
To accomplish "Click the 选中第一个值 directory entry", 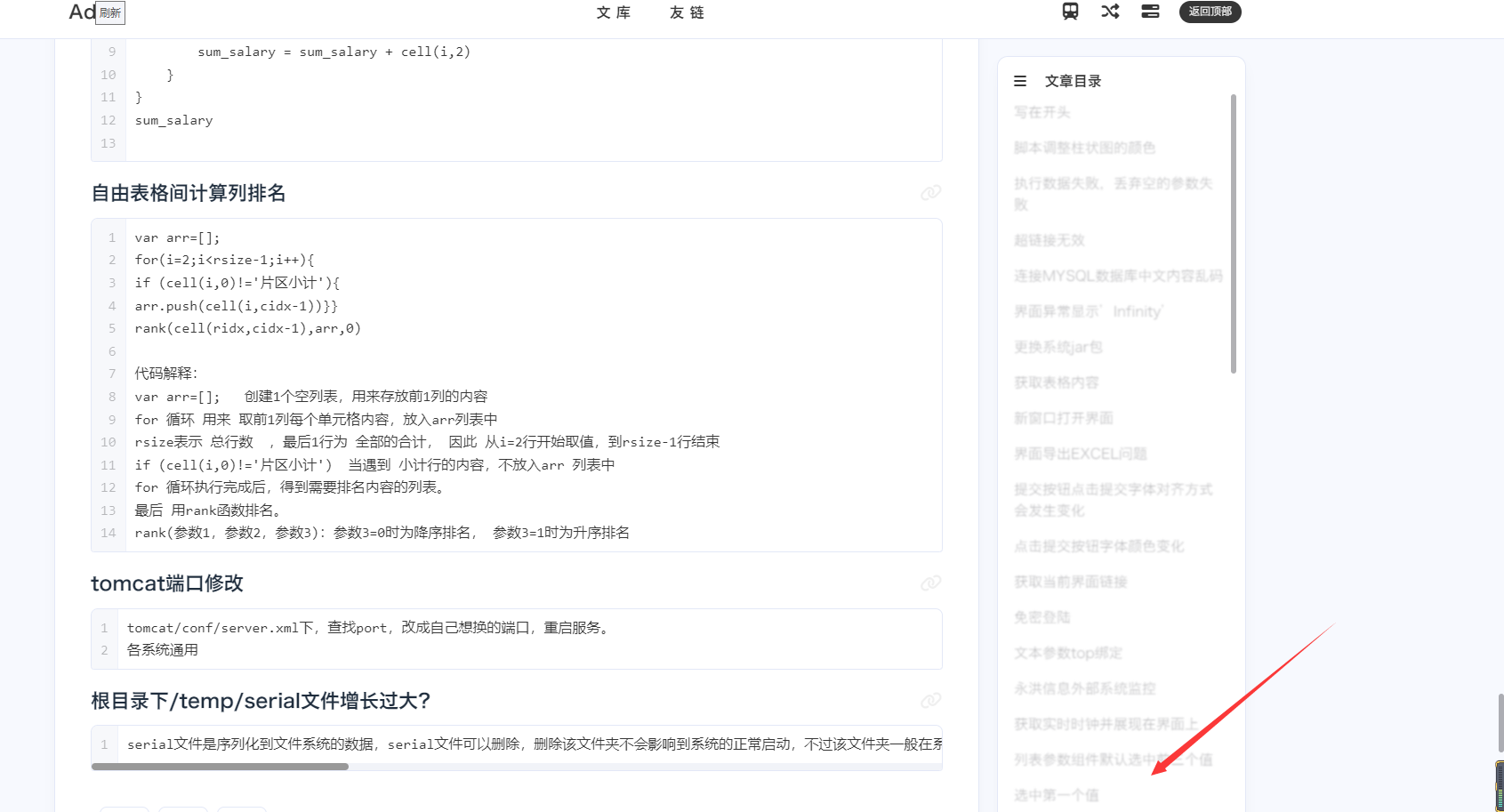I will [1056, 794].
